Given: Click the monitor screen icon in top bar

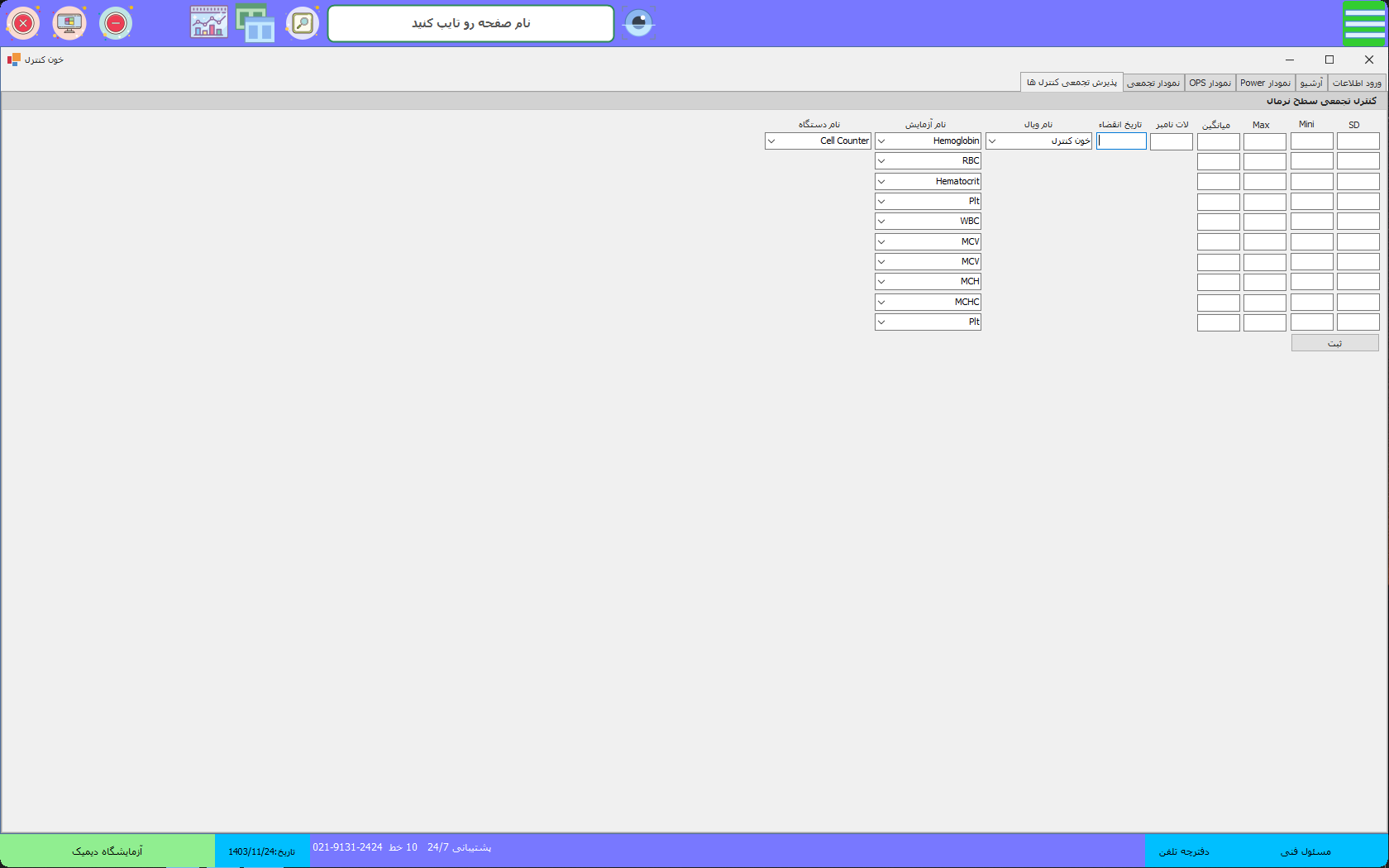Looking at the screenshot, I should [x=69, y=23].
